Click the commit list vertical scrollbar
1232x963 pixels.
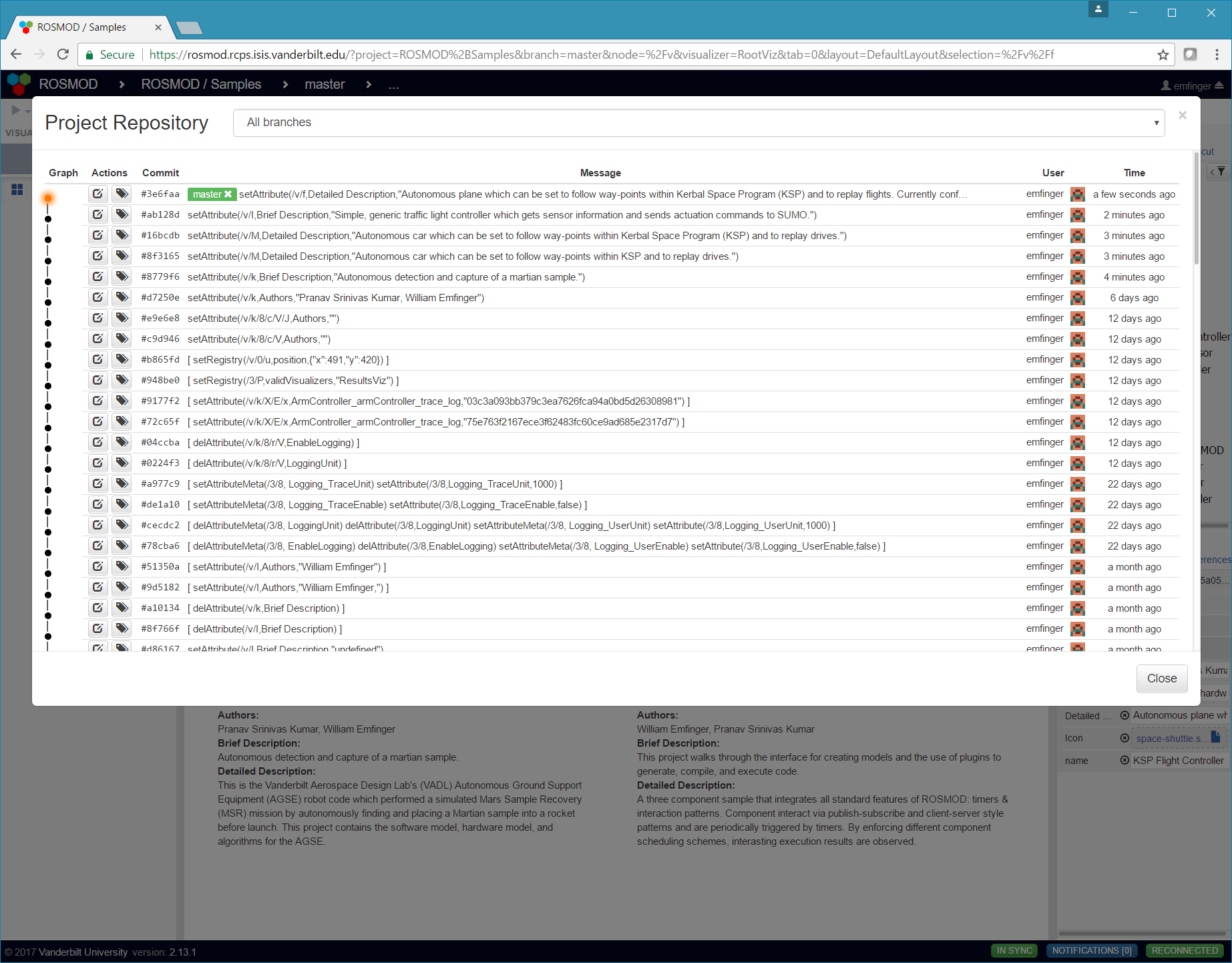[1196, 209]
